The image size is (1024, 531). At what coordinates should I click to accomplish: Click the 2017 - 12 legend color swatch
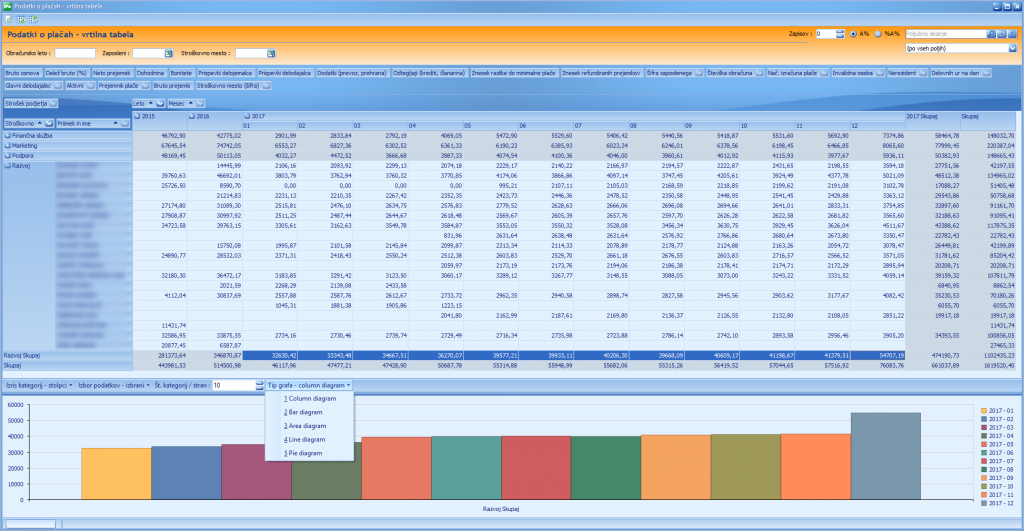click(x=983, y=504)
